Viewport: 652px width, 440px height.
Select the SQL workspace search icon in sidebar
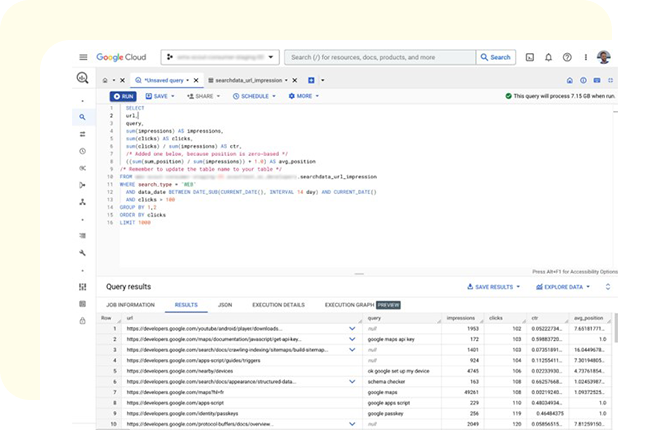pyautogui.click(x=82, y=117)
